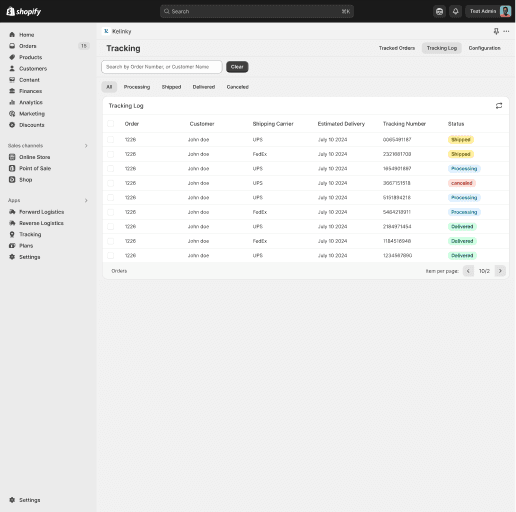
Task: Click the Clear button
Action: click(x=237, y=67)
